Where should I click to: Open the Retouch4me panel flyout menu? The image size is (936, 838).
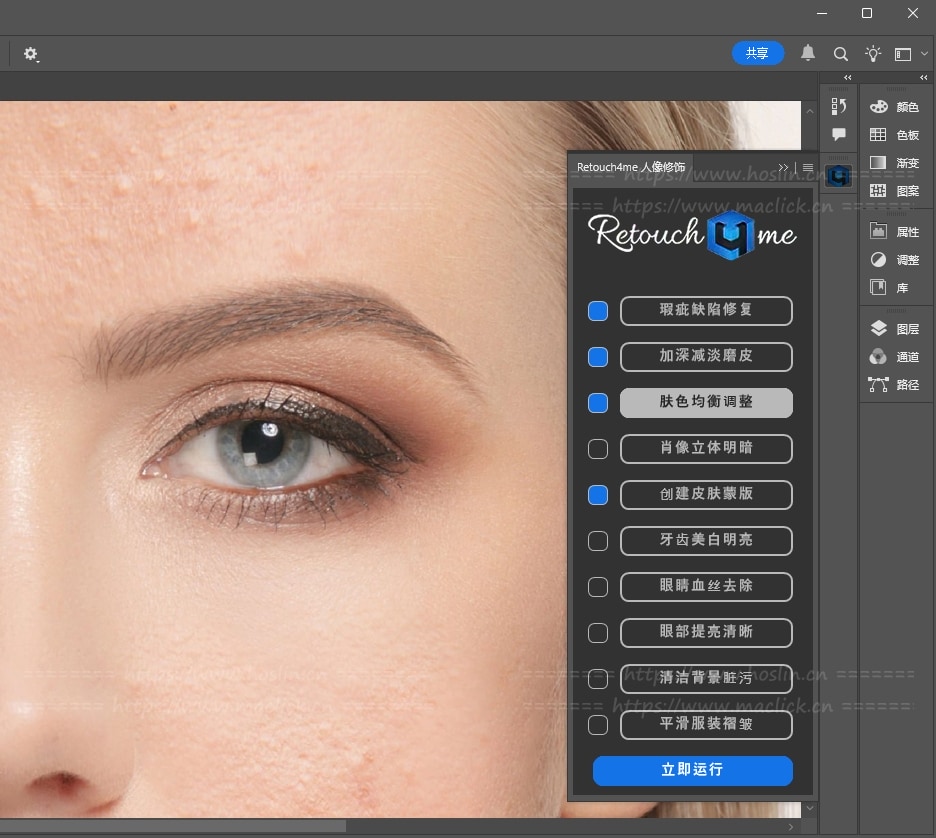tap(808, 167)
